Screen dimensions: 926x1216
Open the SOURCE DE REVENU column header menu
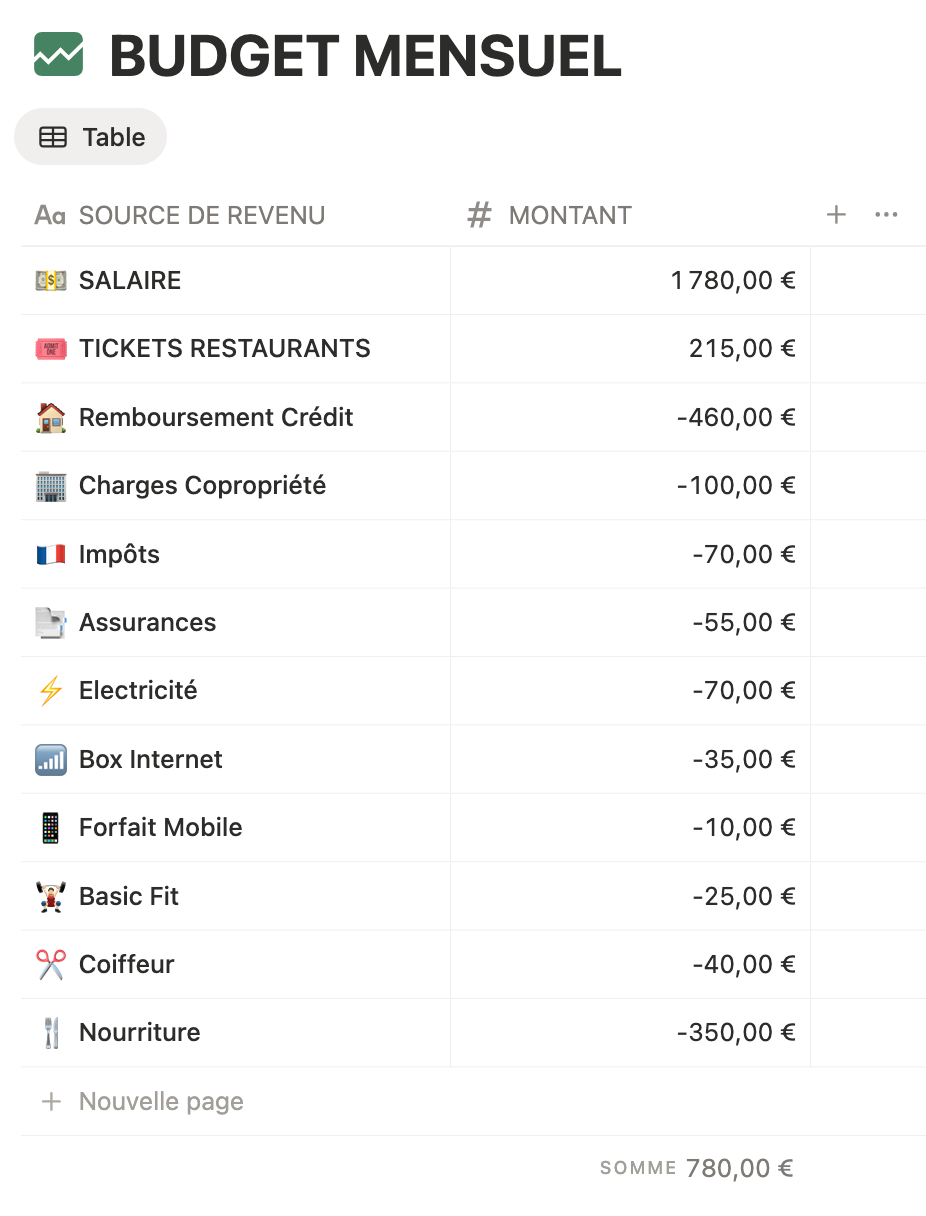point(201,215)
